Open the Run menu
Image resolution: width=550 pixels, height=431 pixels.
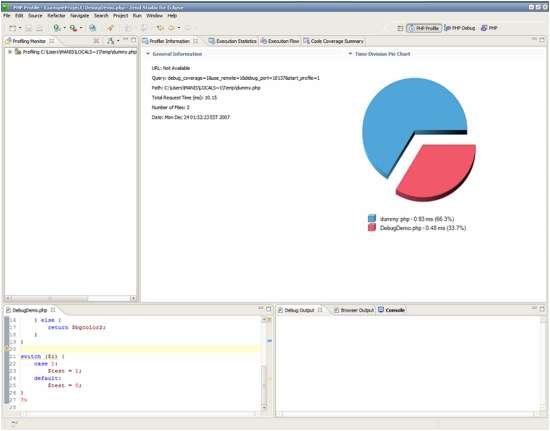[x=137, y=16]
